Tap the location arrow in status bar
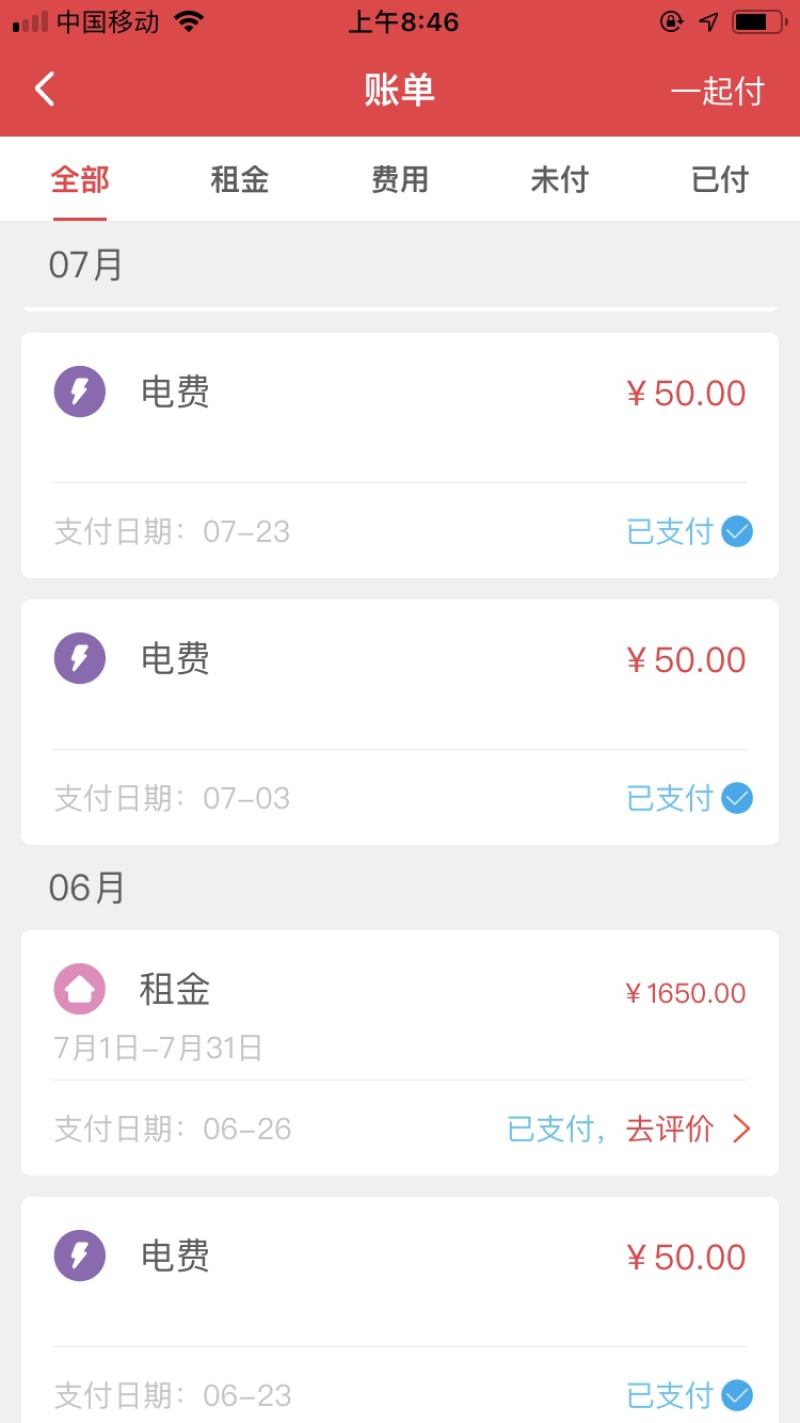The height and width of the screenshot is (1423, 800). [708, 22]
